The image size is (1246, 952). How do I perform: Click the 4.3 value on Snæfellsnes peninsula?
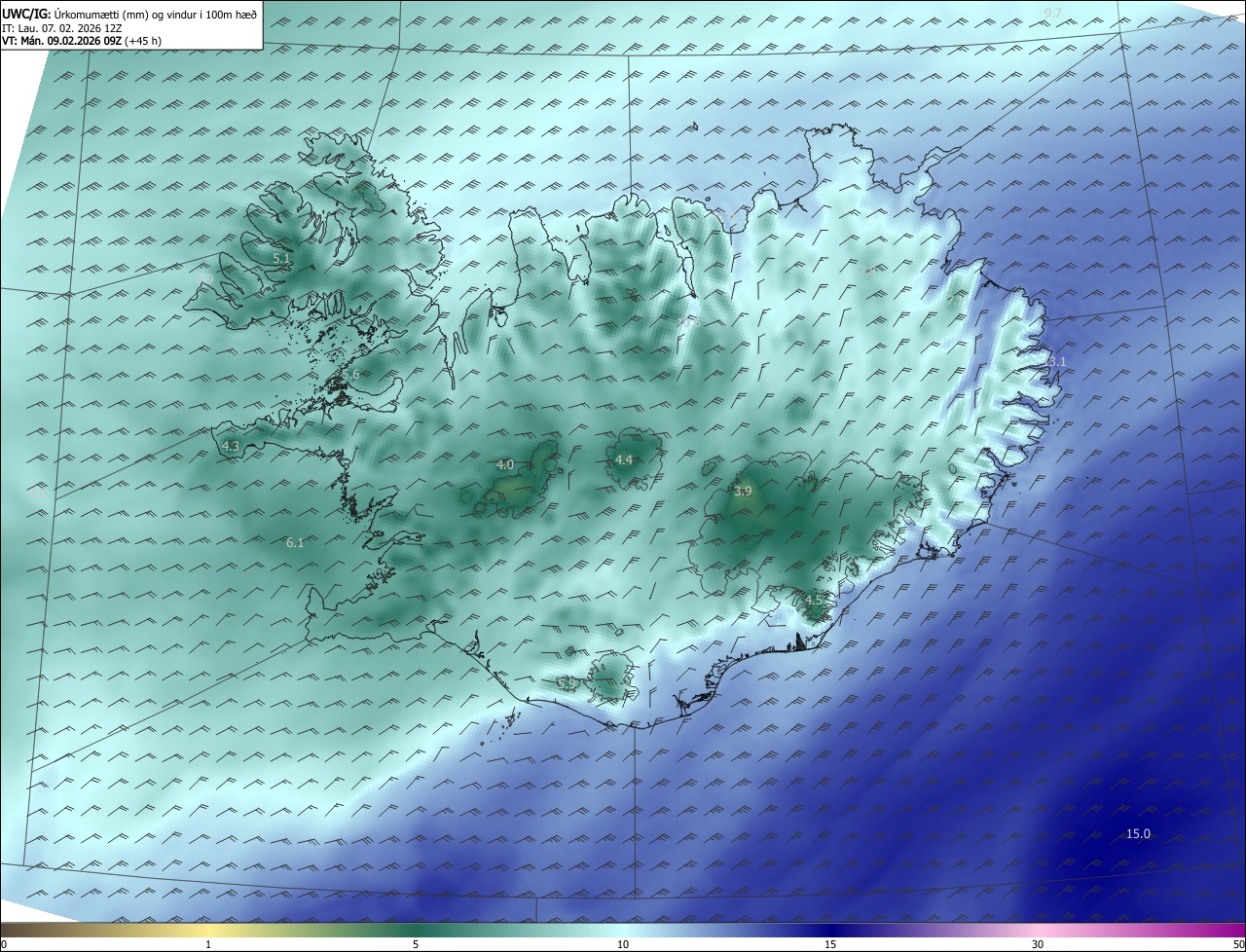pos(231,446)
